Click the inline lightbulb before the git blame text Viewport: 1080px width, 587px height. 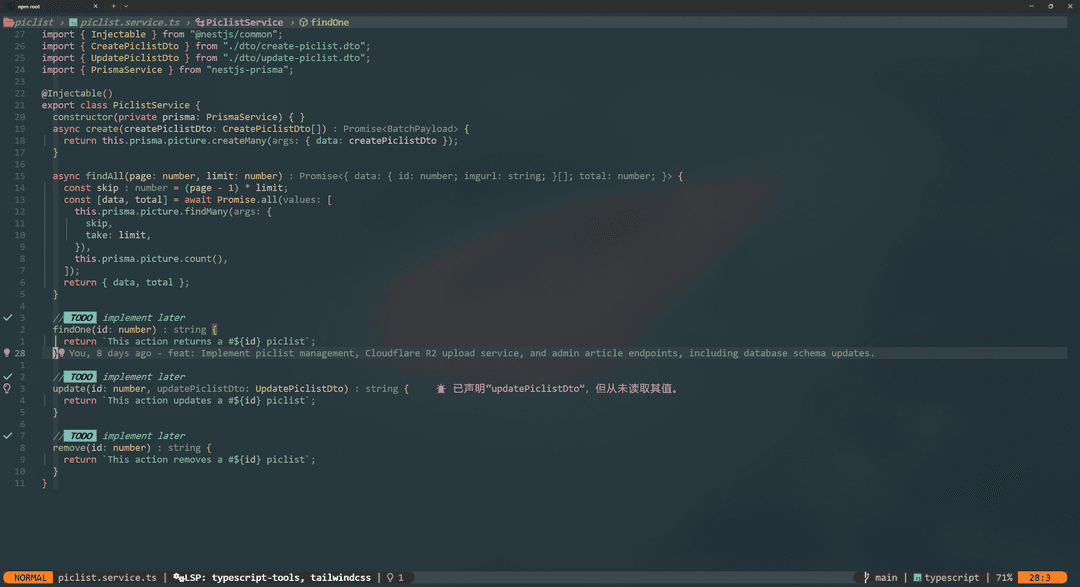point(61,353)
